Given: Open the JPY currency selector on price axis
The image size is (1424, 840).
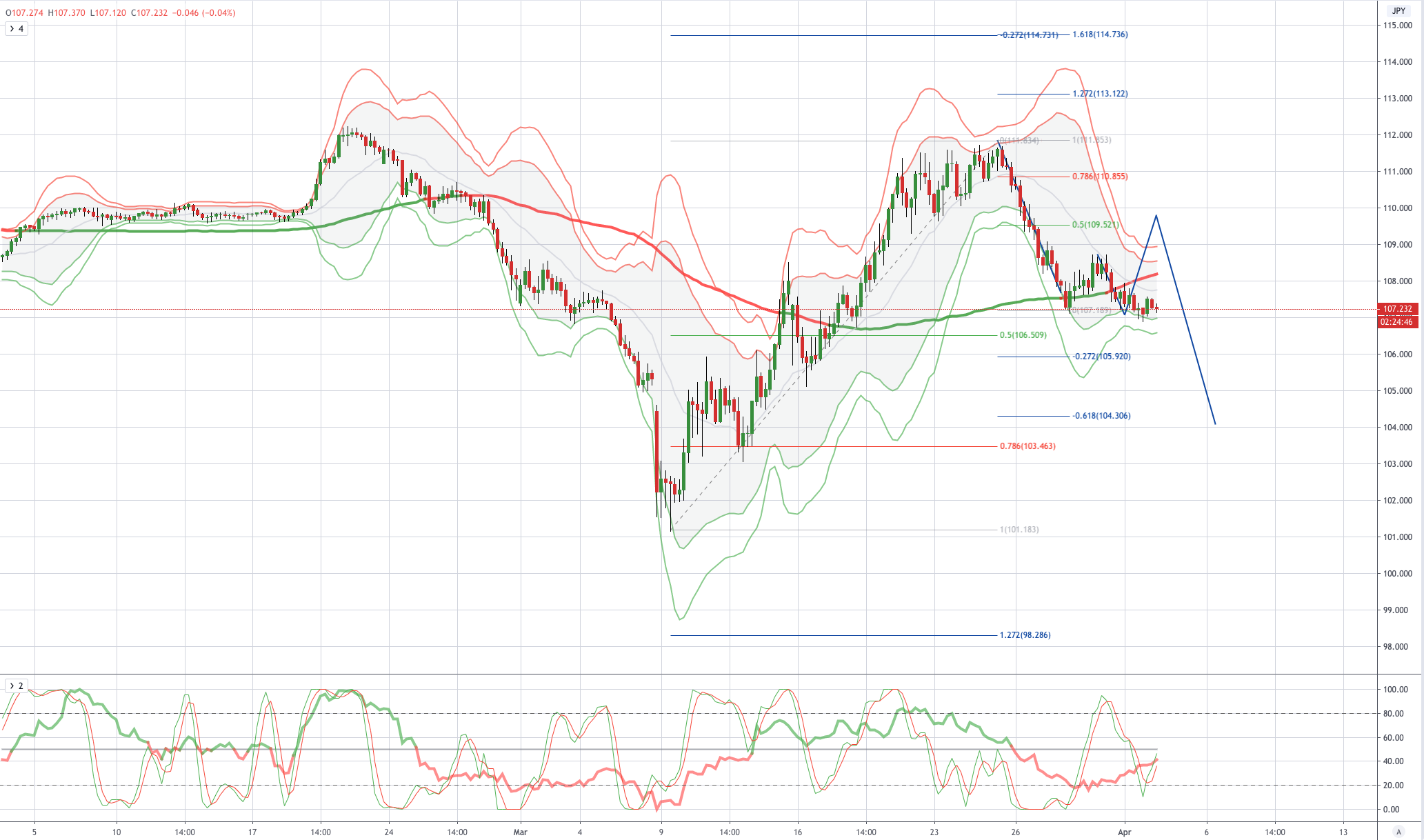Looking at the screenshot, I should tap(1398, 11).
